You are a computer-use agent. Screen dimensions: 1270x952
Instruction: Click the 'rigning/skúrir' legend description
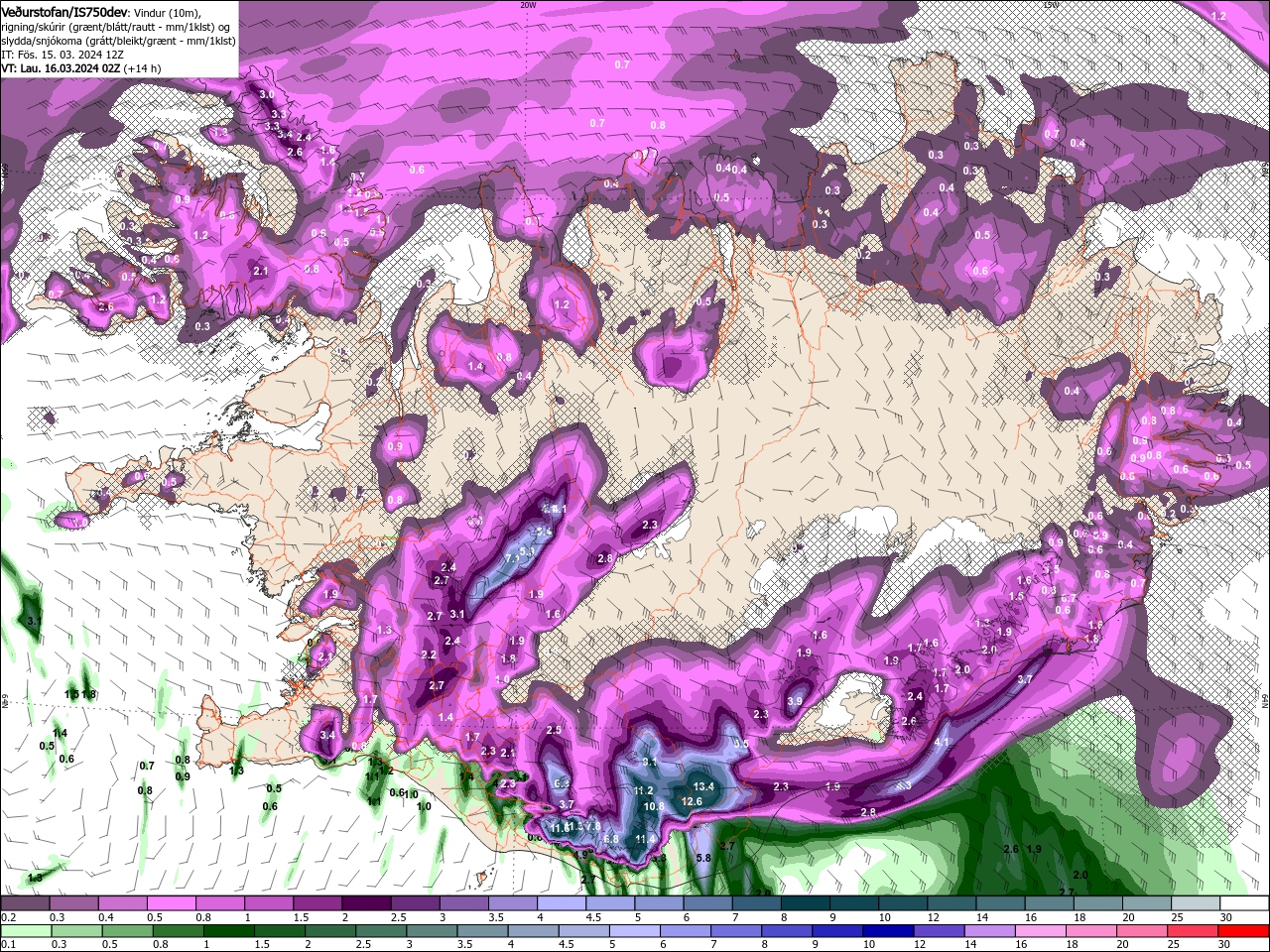point(33,27)
